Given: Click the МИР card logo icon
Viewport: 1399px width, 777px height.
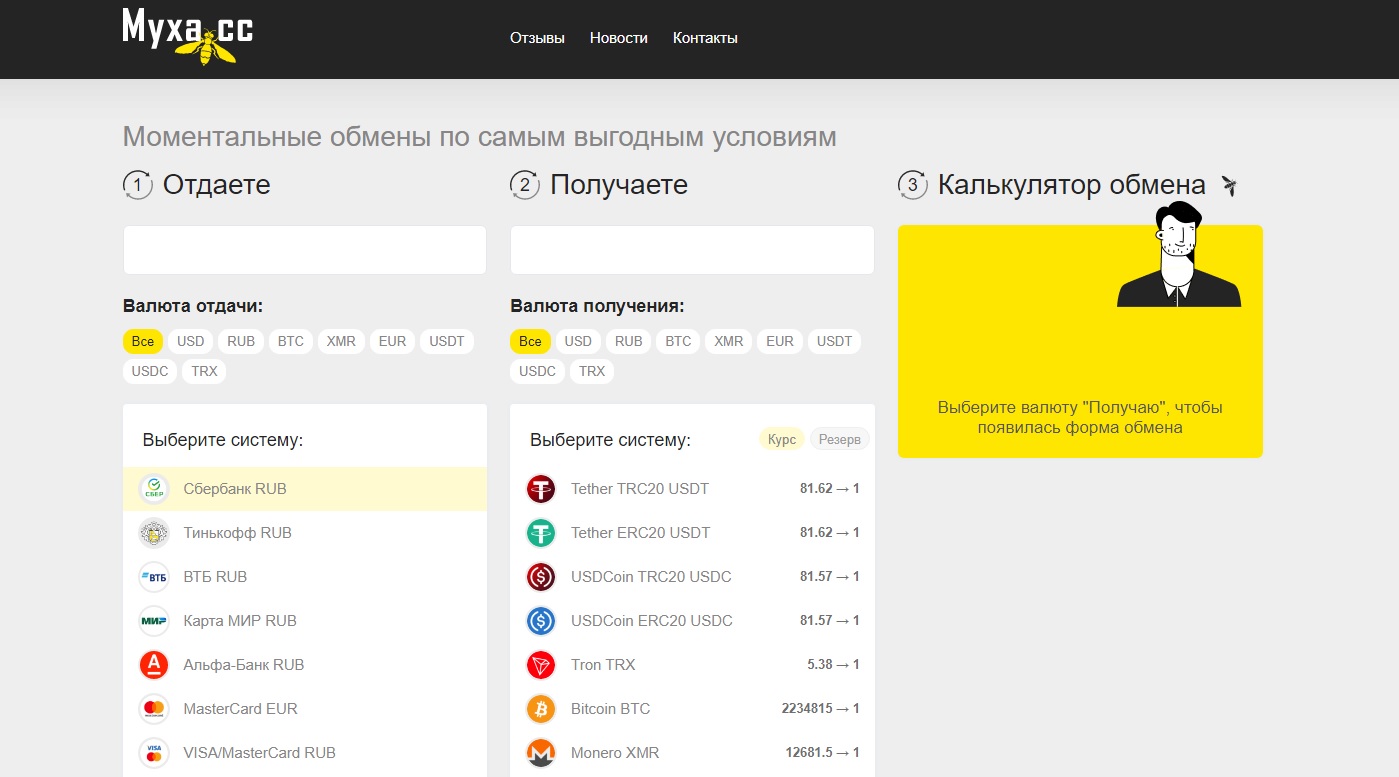Looking at the screenshot, I should point(154,621).
